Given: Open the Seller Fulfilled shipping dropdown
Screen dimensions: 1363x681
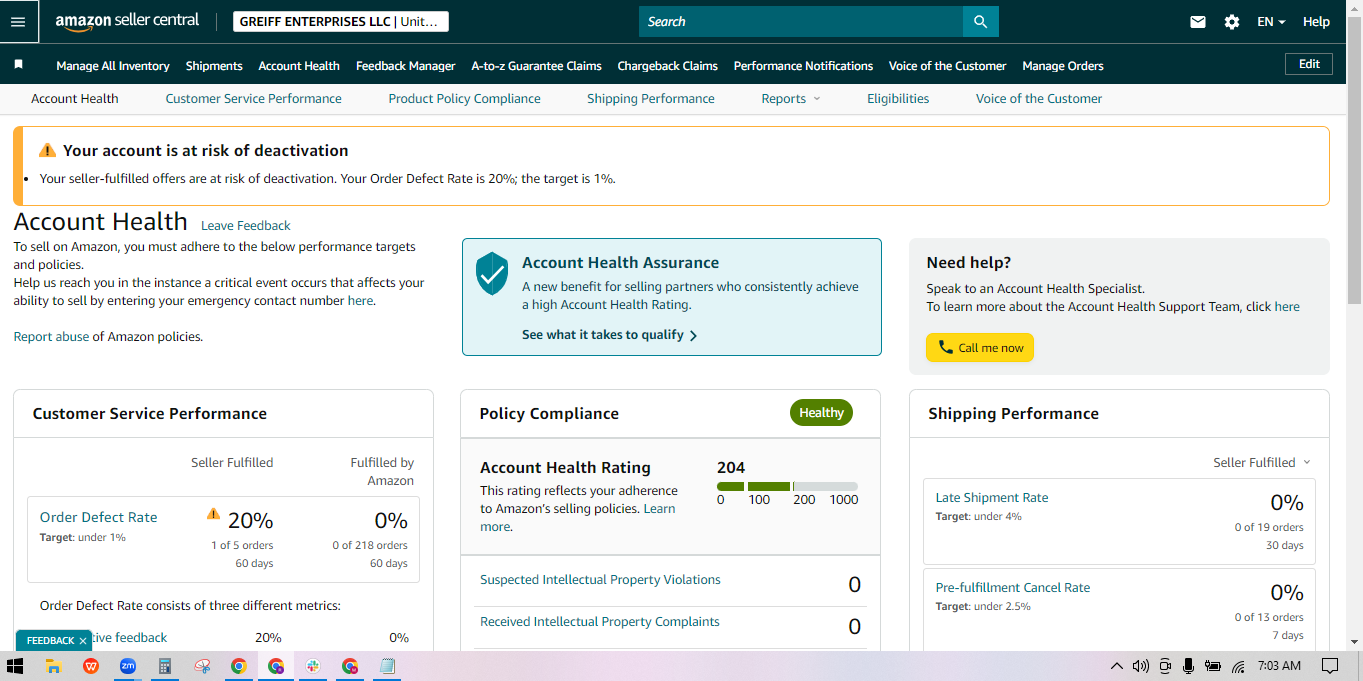Looking at the screenshot, I should click(1262, 462).
